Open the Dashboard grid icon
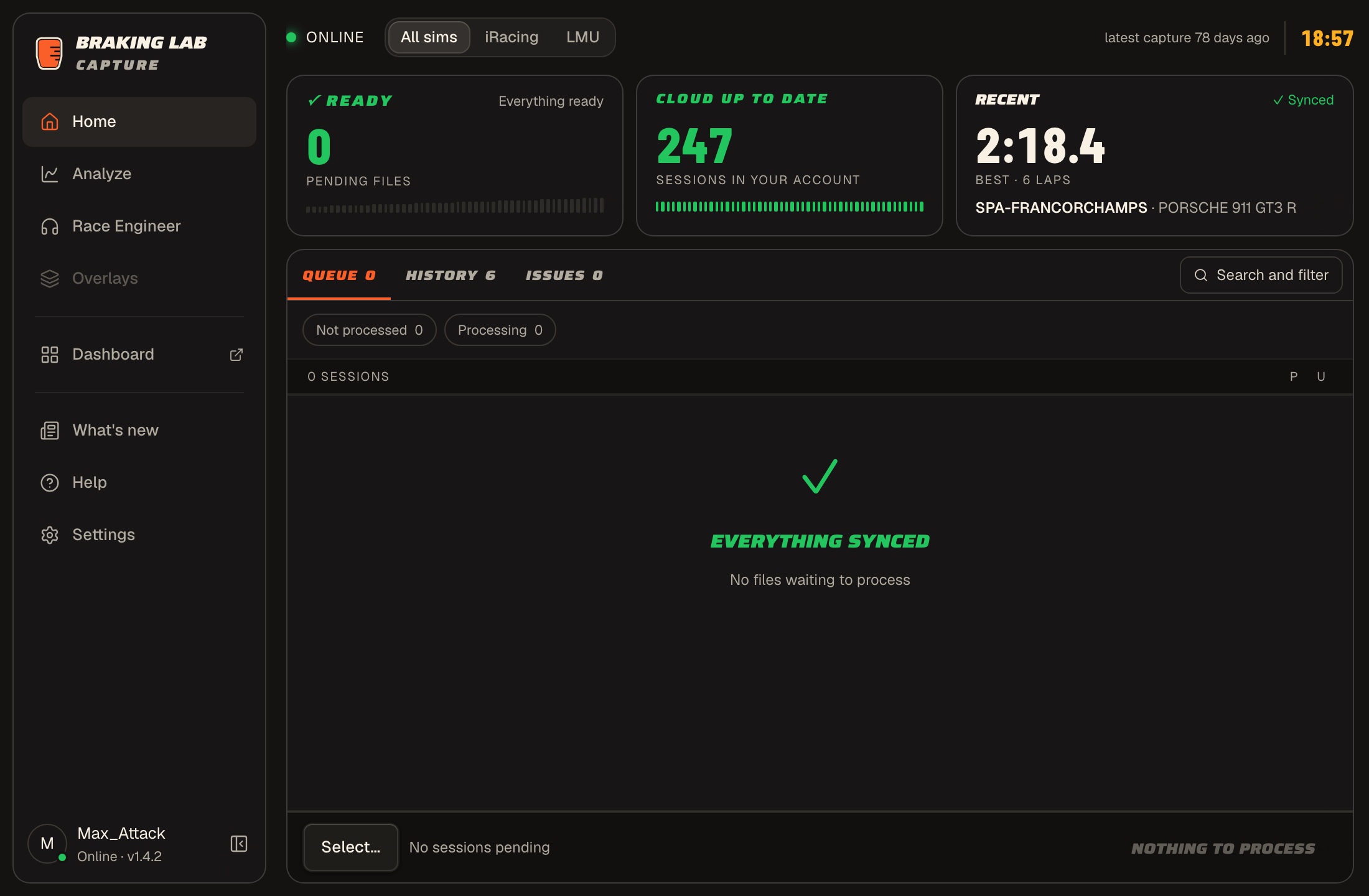Screen dimensions: 1369x896 [x=50, y=354]
